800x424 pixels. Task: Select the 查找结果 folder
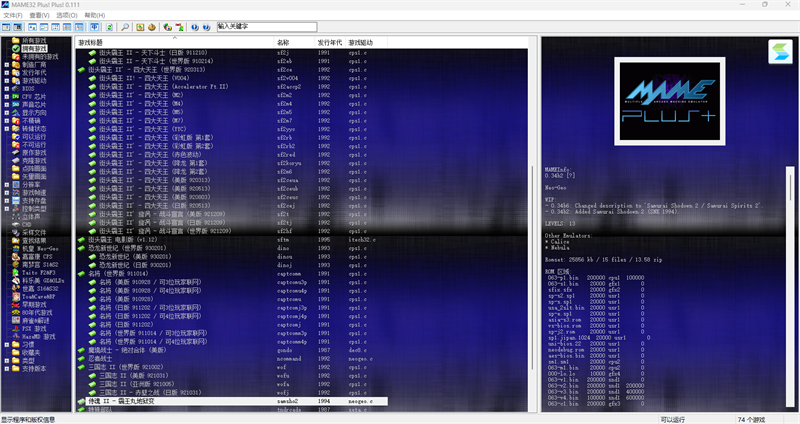point(34,241)
